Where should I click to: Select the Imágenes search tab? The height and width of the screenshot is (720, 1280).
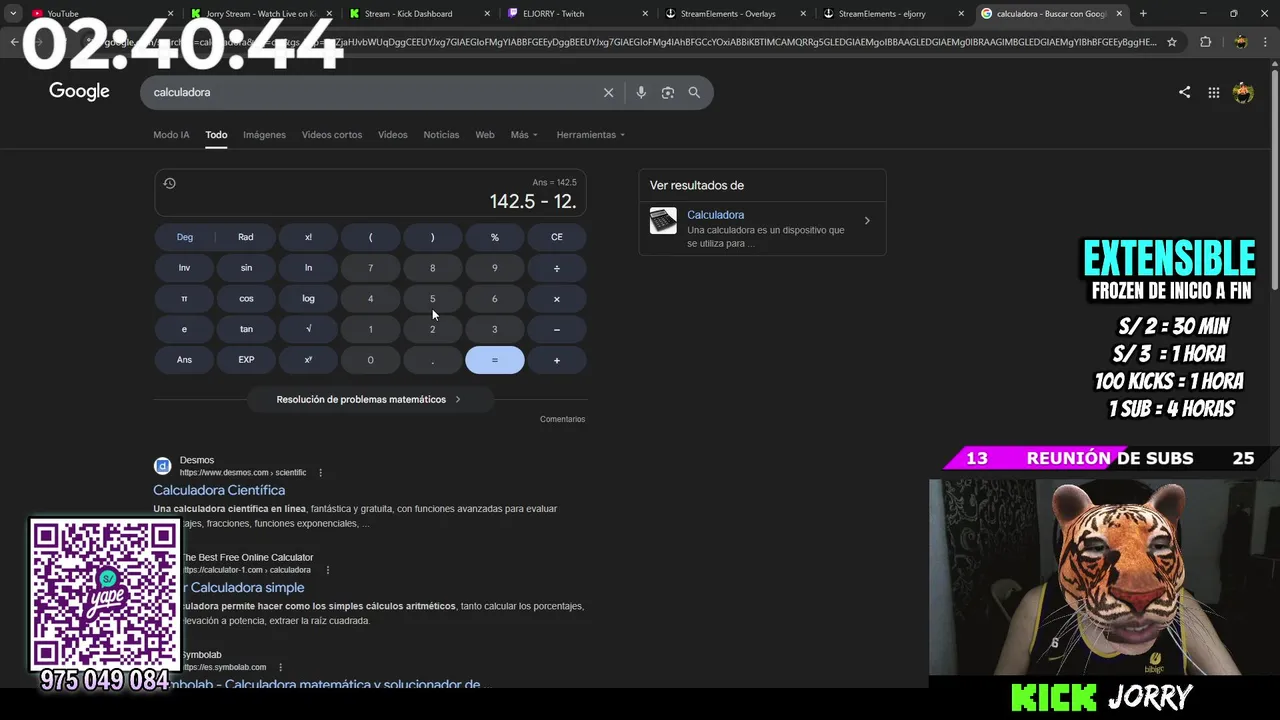pyautogui.click(x=264, y=135)
